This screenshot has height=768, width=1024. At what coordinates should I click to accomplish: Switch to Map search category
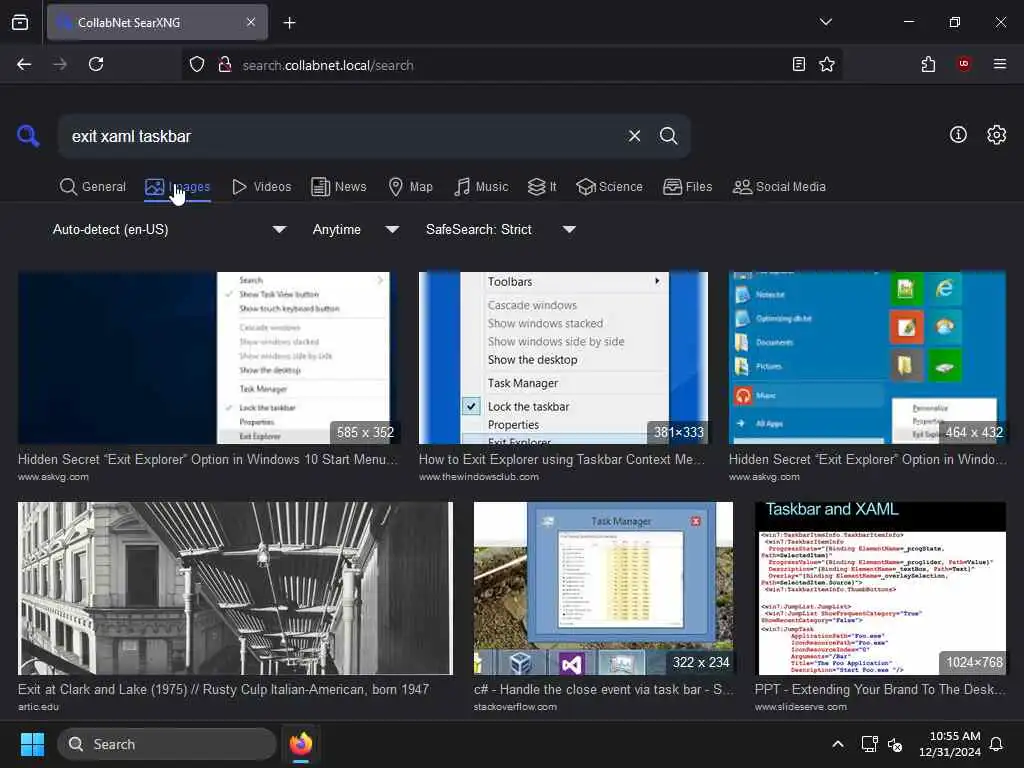pyautogui.click(x=411, y=187)
